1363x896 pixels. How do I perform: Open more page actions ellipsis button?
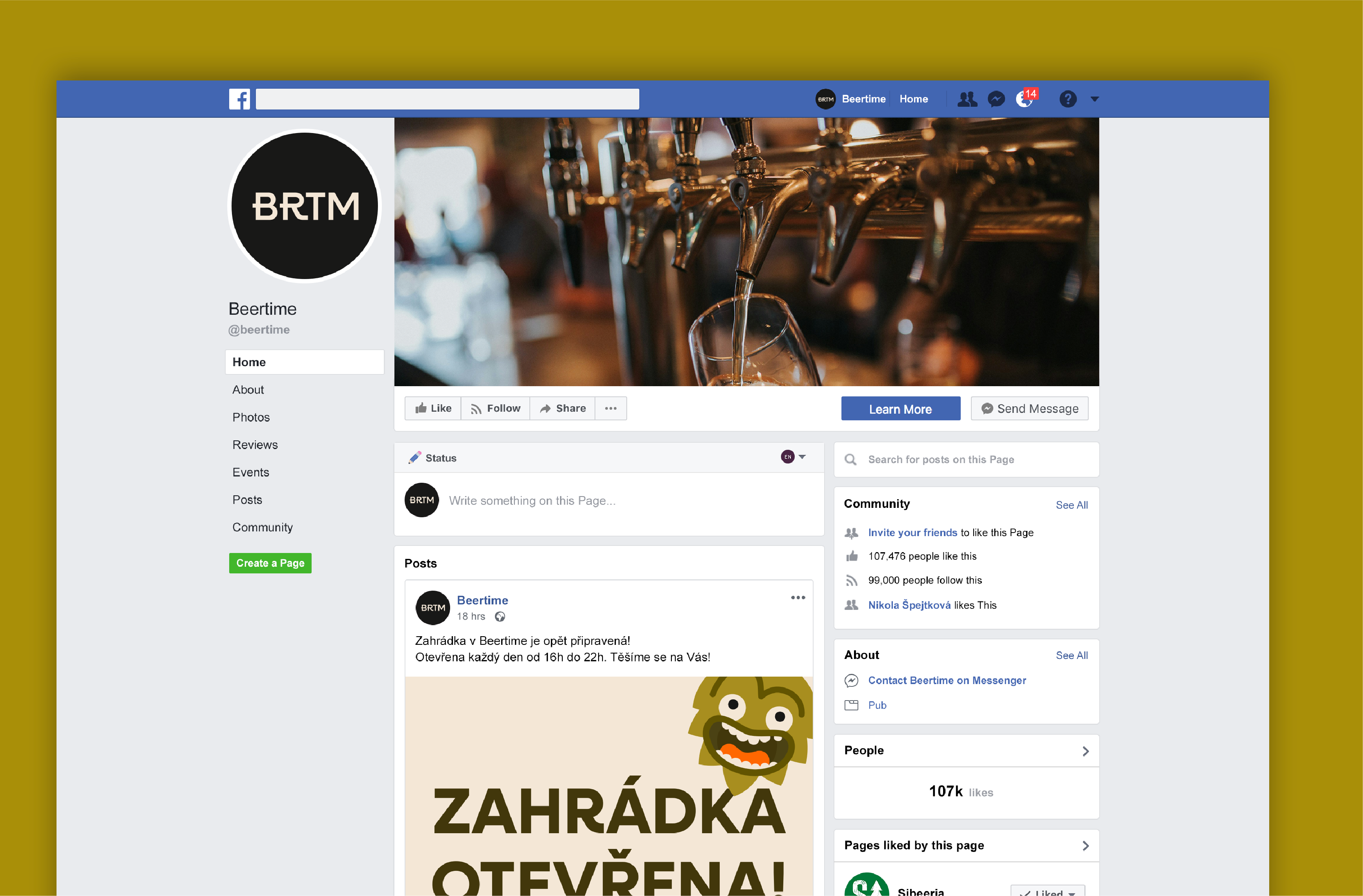tap(611, 408)
